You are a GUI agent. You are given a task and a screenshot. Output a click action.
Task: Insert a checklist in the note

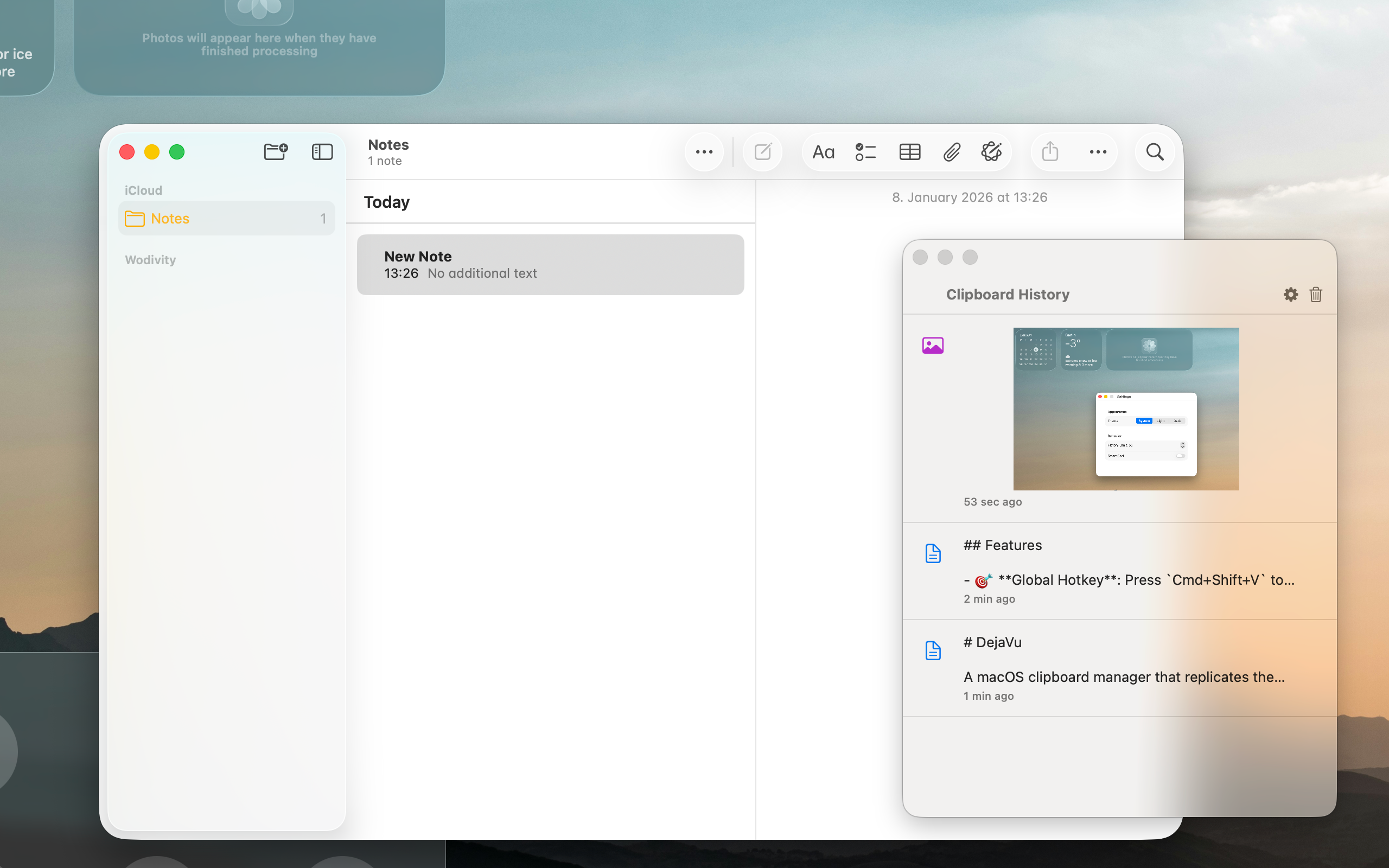tap(865, 152)
